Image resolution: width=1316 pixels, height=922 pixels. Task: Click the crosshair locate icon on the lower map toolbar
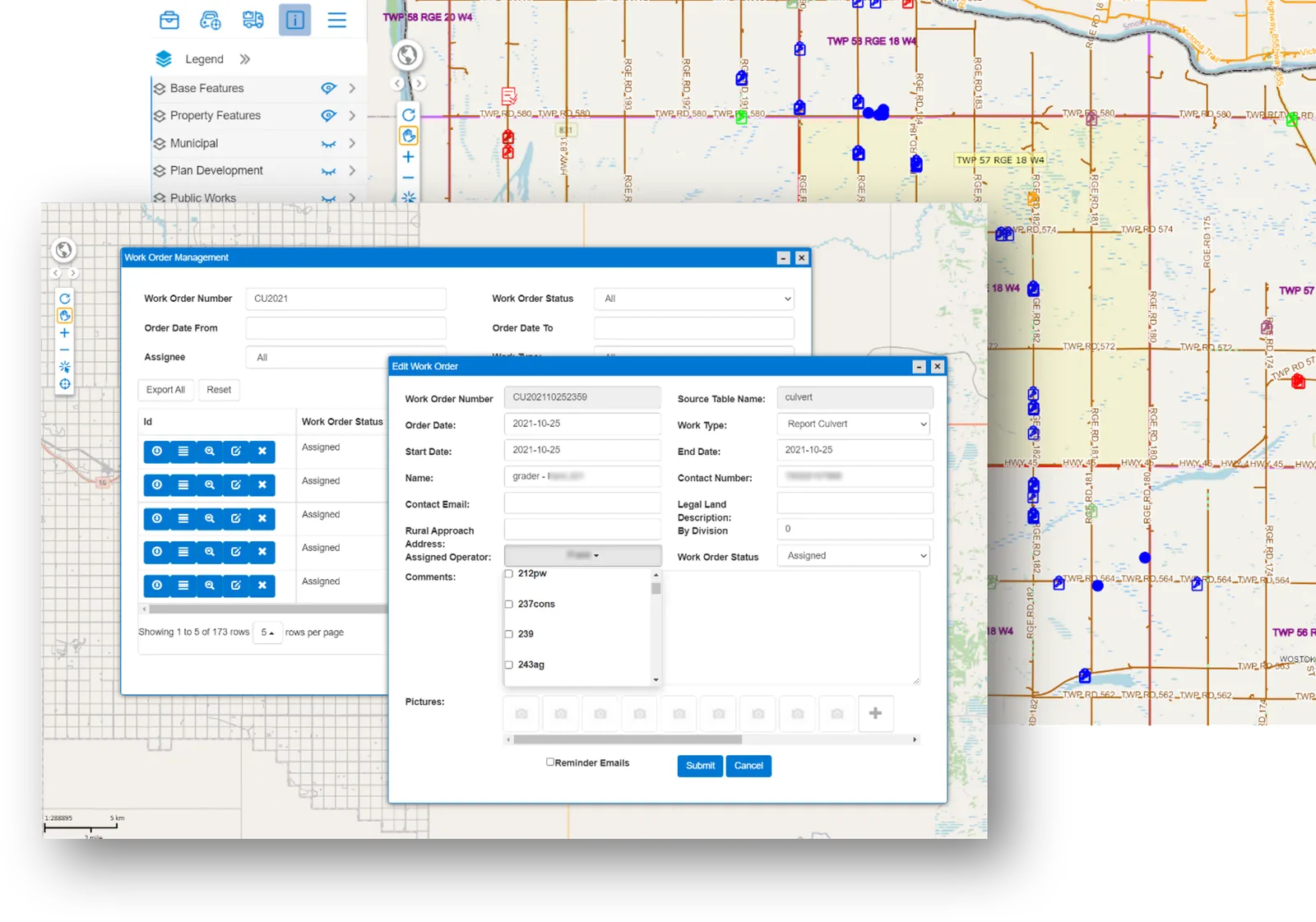[64, 384]
